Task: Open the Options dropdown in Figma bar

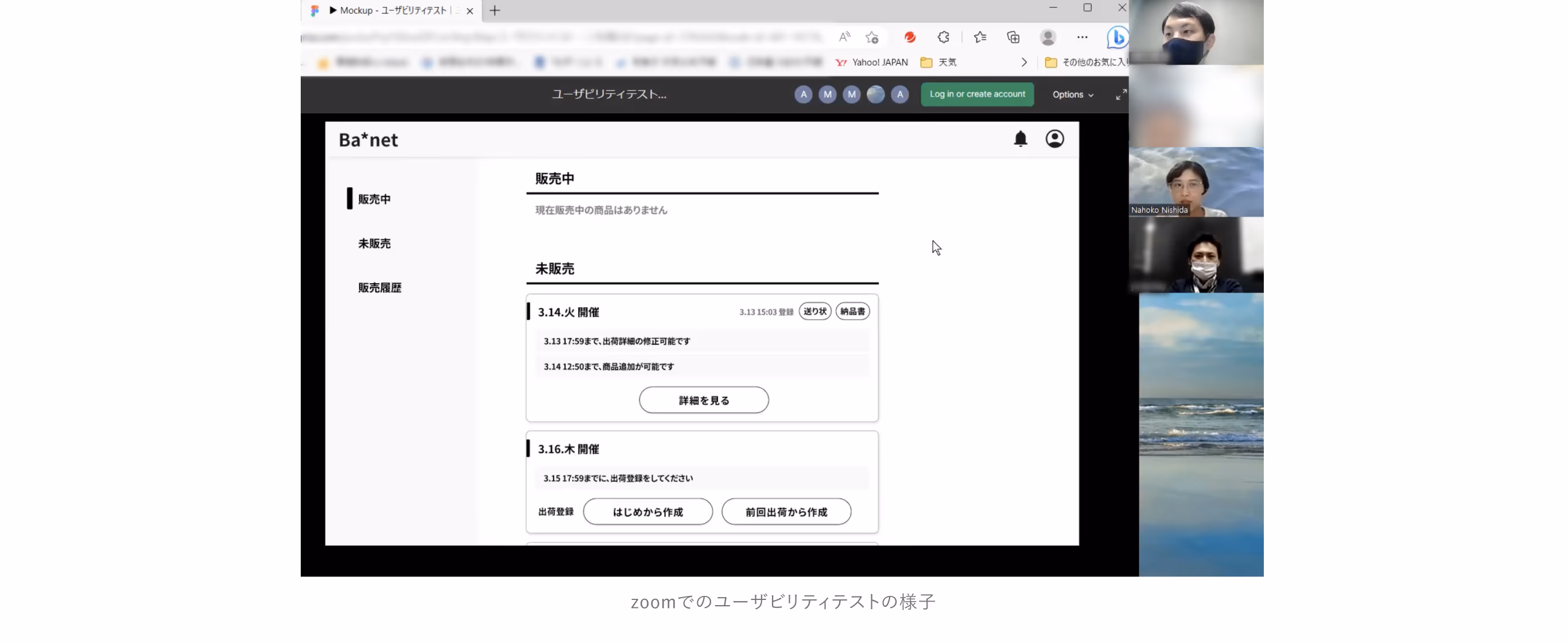Action: point(1073,94)
